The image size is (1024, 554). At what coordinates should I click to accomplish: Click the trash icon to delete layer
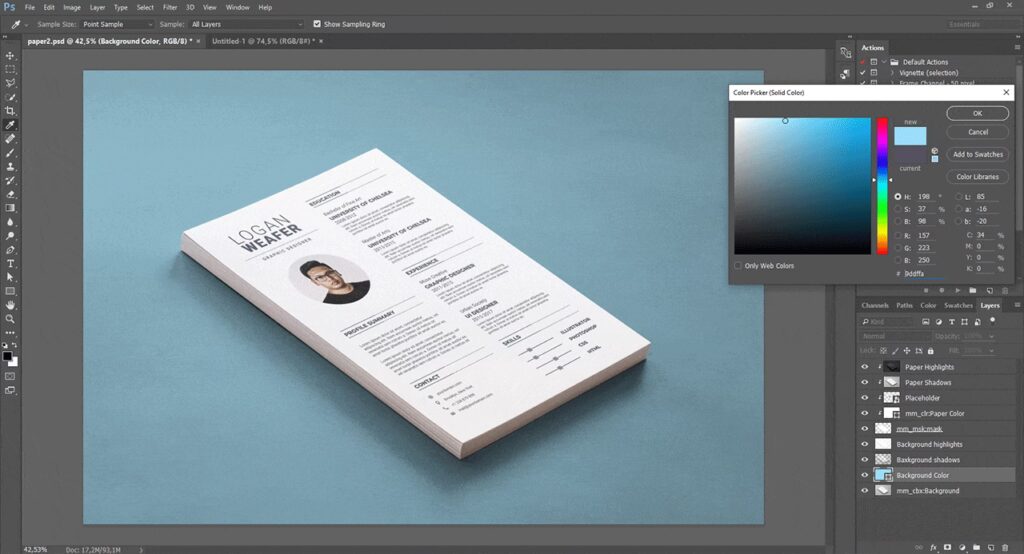click(x=1006, y=548)
